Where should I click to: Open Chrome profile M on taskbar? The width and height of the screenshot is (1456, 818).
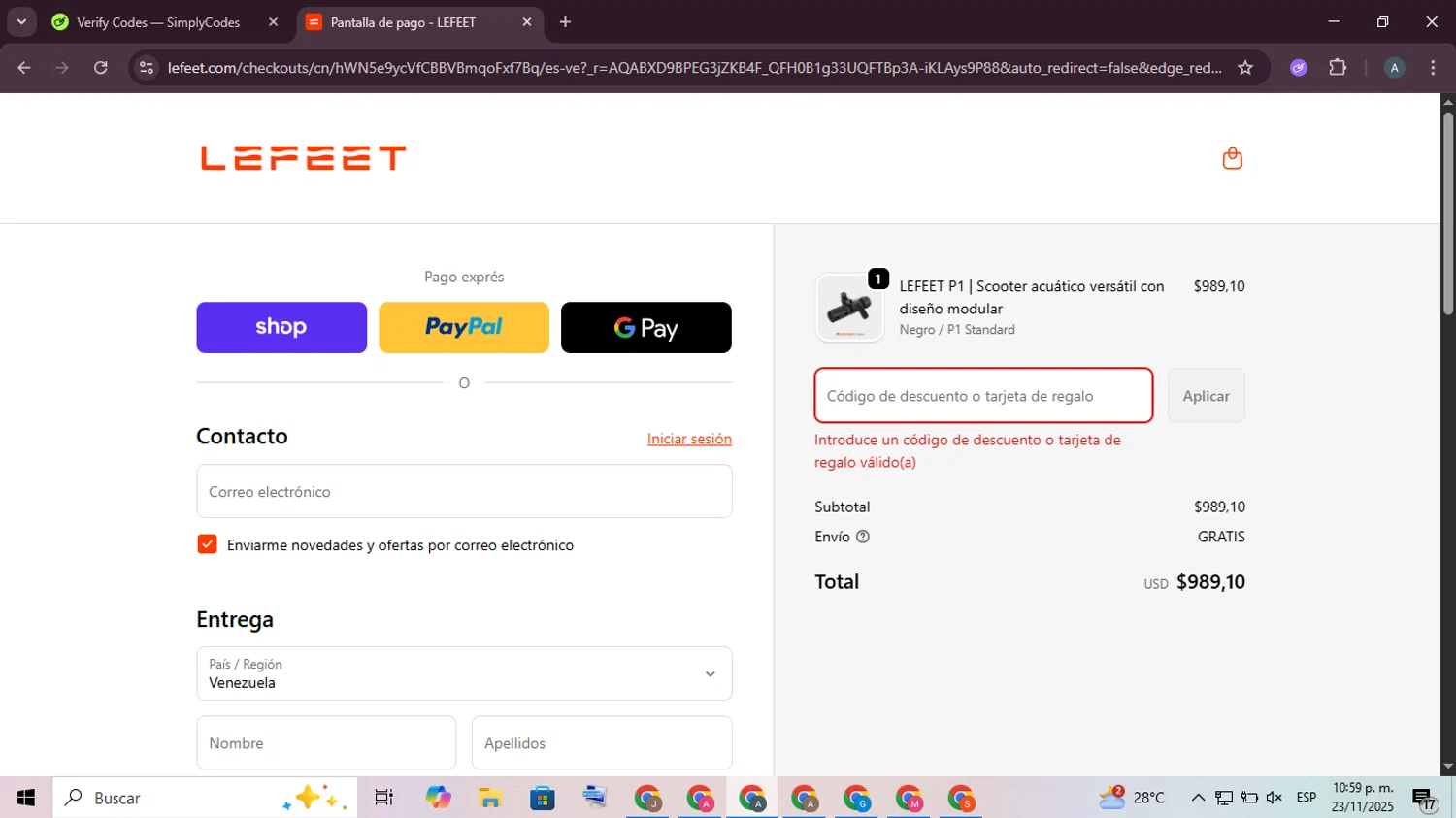click(910, 798)
